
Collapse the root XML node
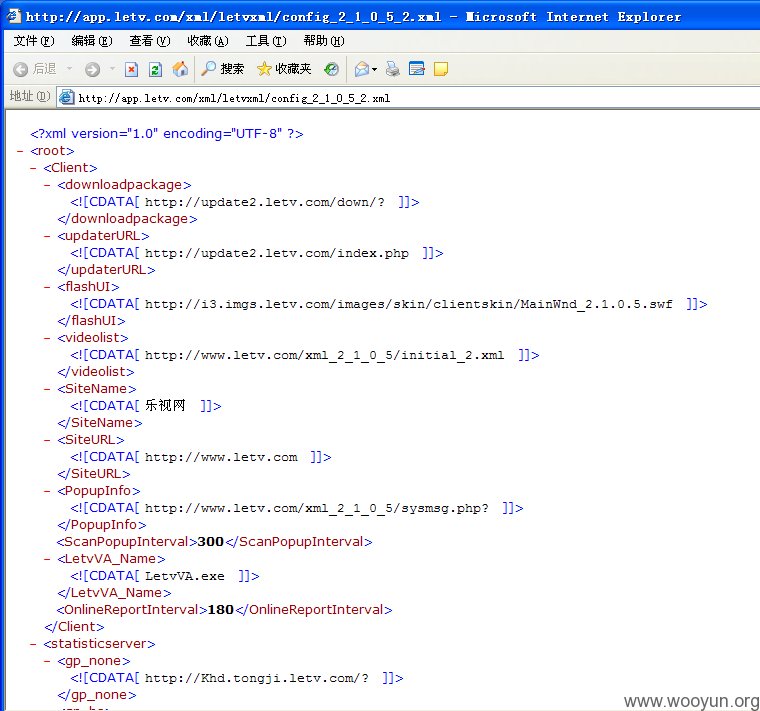click(20, 151)
